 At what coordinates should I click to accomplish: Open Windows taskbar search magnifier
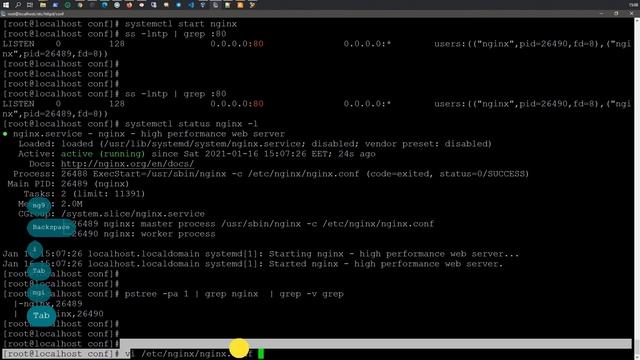(18, 5)
